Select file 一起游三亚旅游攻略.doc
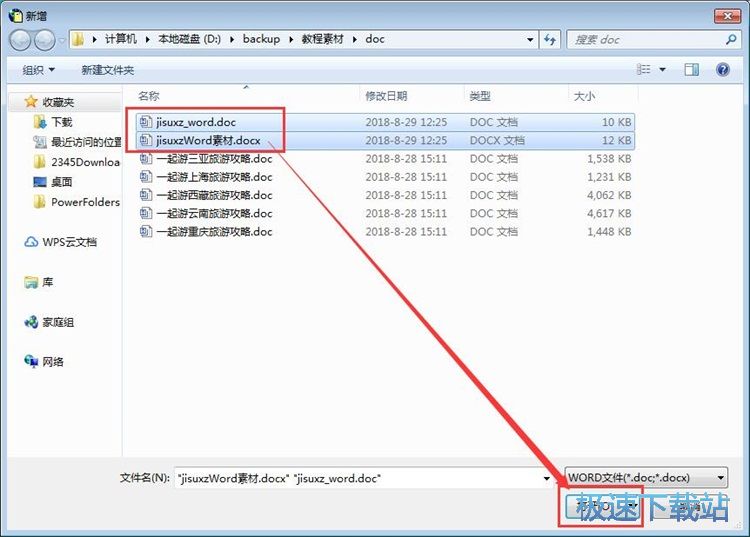The height and width of the screenshot is (537, 750). tap(386, 158)
